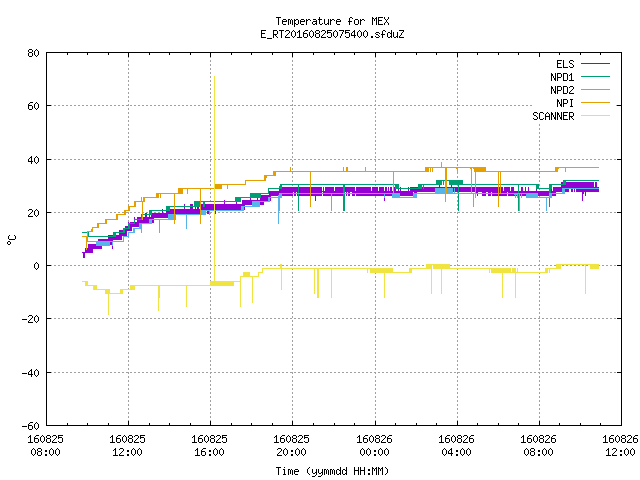Viewport: 640px width, 480px height.
Task: Click the 160826 00:00 x-axis tick label
Action: click(x=374, y=446)
